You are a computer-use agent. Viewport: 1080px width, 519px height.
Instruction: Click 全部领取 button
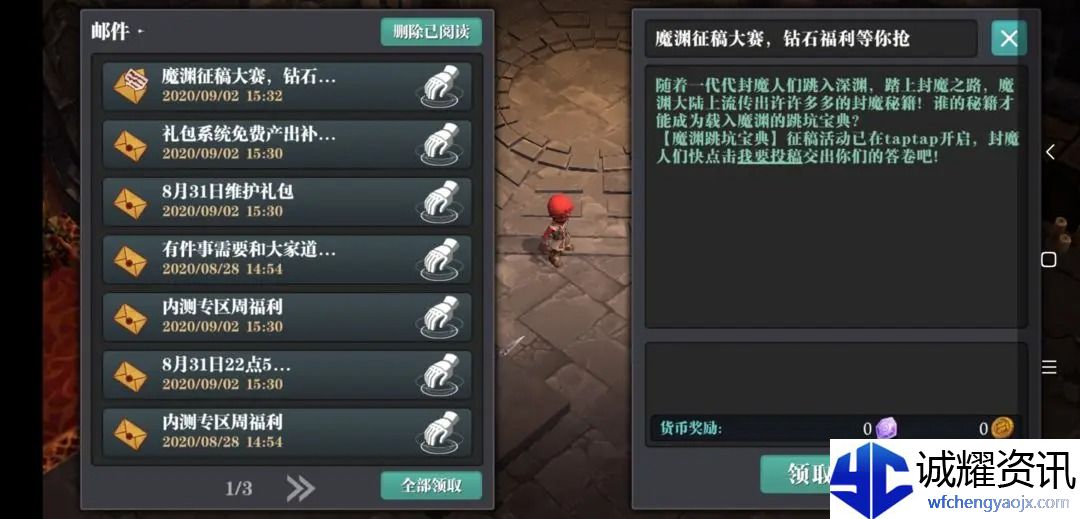(431, 485)
